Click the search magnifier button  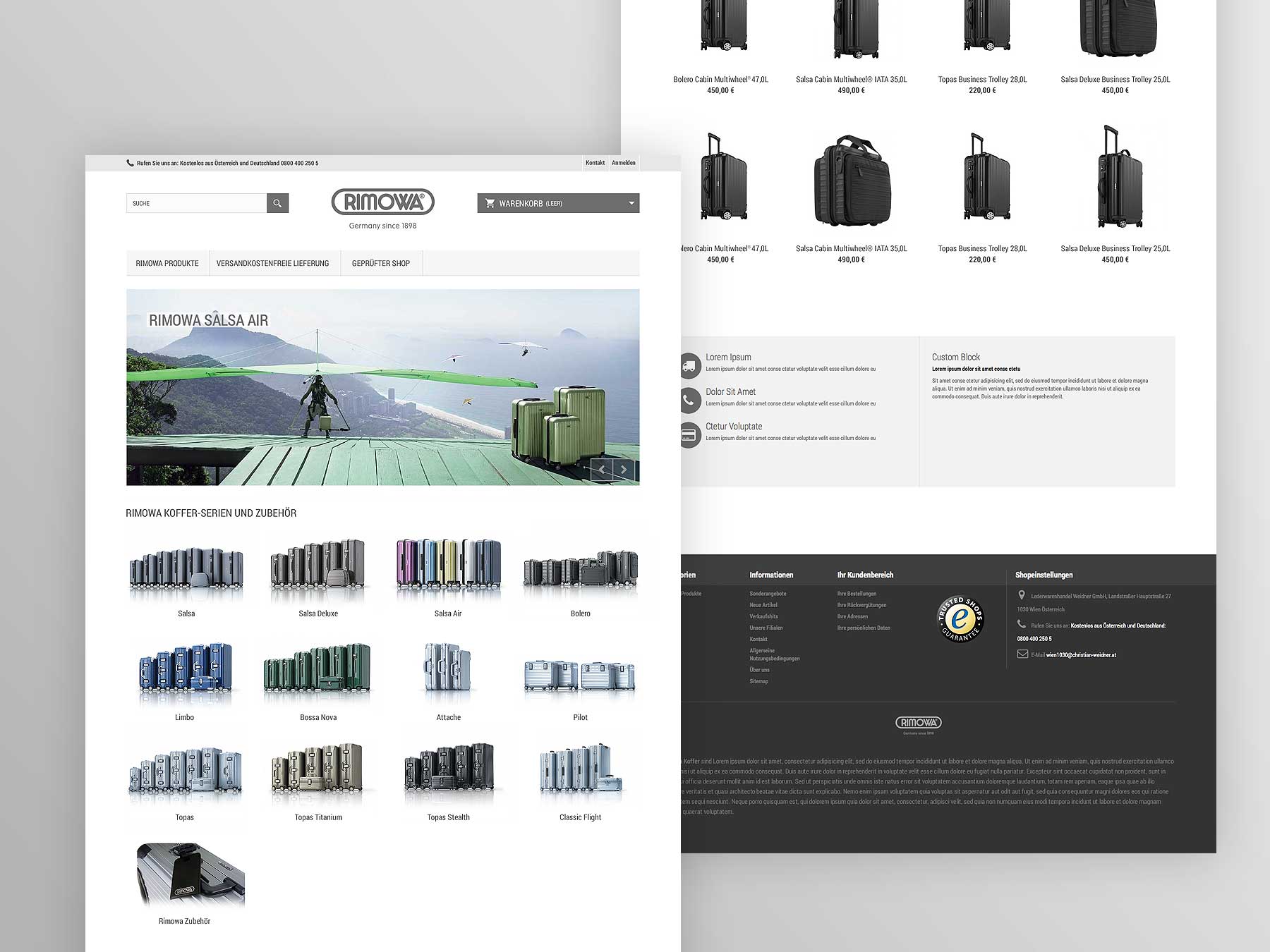(x=277, y=203)
